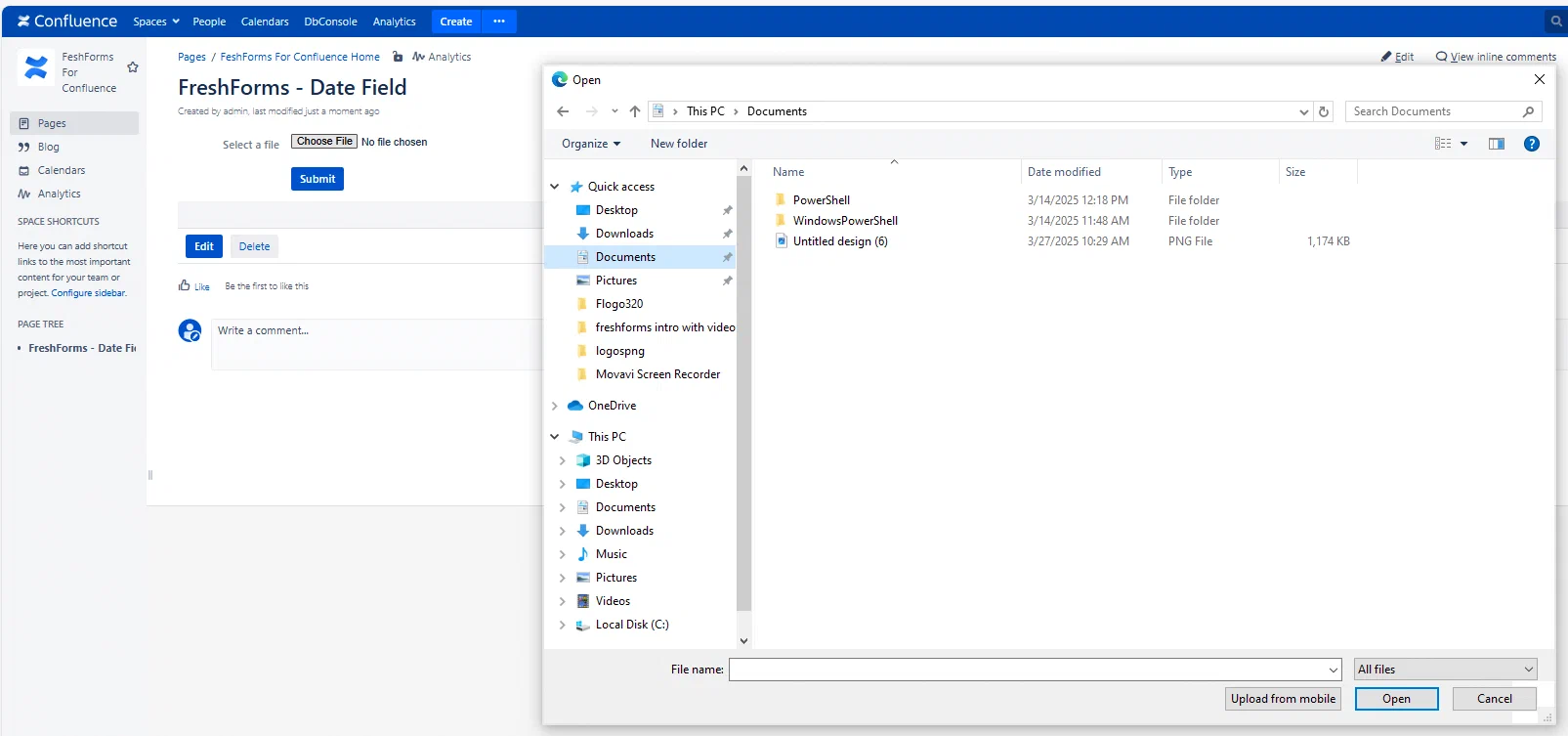
Task: Select the Untitled design (6) file
Action: coord(840,241)
